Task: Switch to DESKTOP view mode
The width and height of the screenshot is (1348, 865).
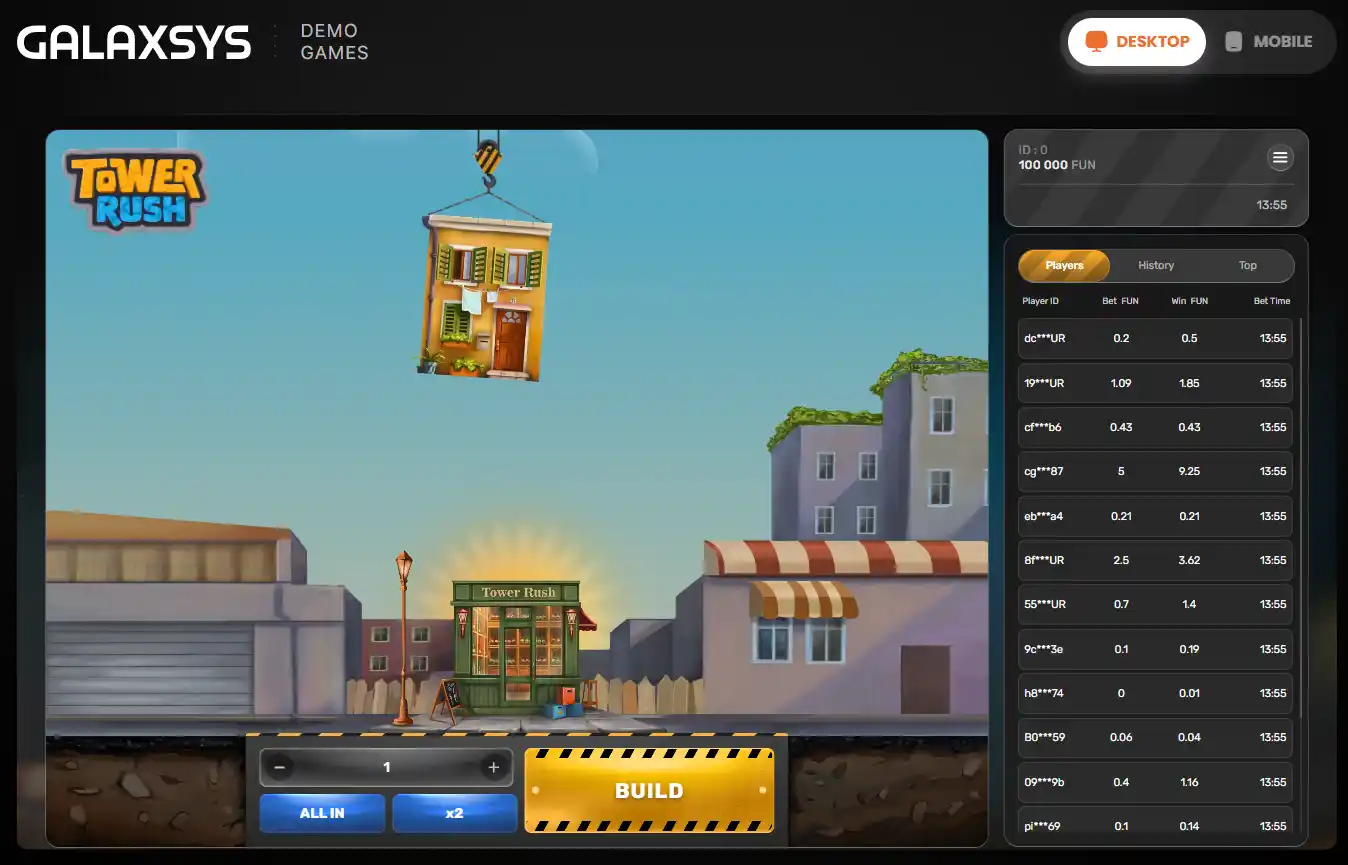Action: pyautogui.click(x=1137, y=41)
